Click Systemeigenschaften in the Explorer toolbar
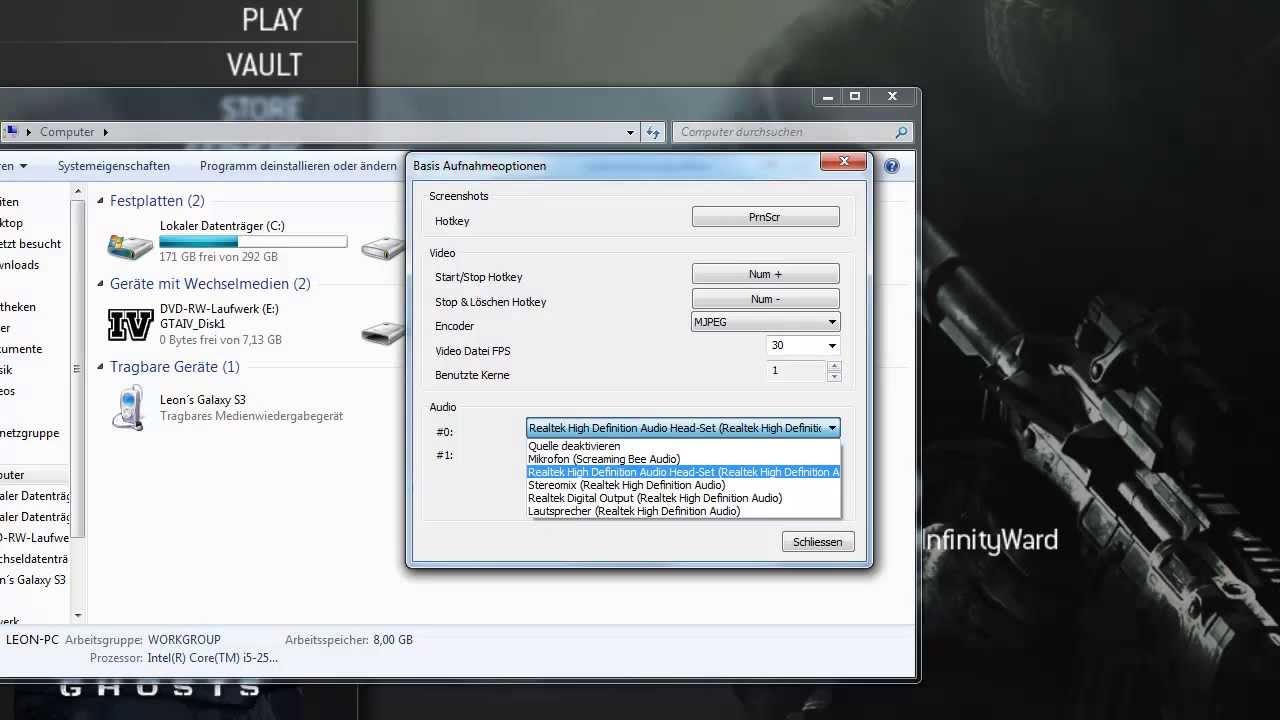Screen dimensions: 1280x720 click(x=114, y=166)
